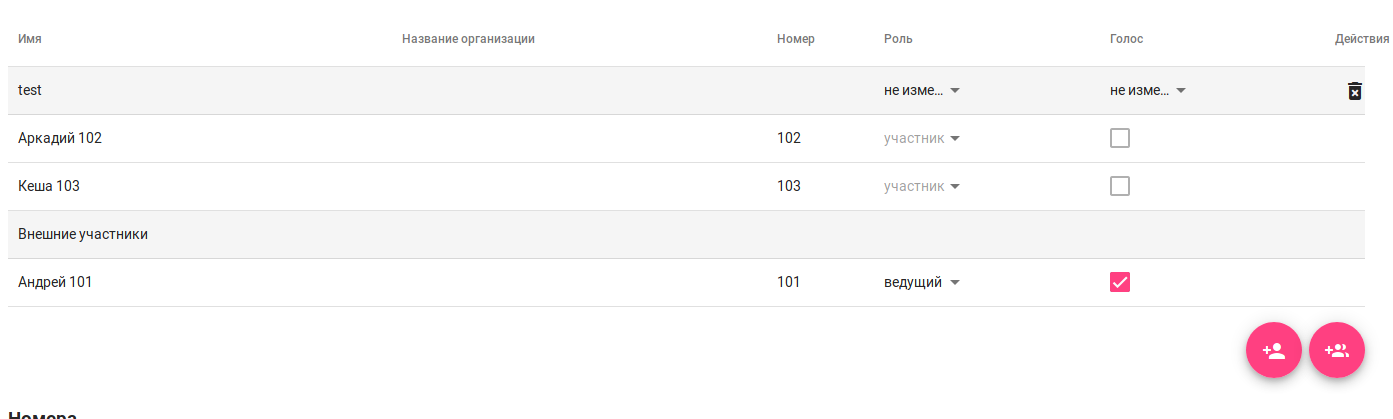Viewport: 1393px width, 419px height.
Task: Click the Номер column header
Action: pos(795,39)
